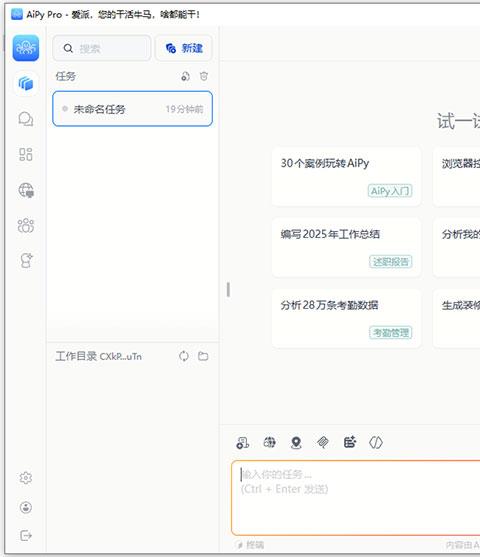The height and width of the screenshot is (557, 480).
Task: Click the 终端 terminal status bar entry
Action: coord(250,545)
